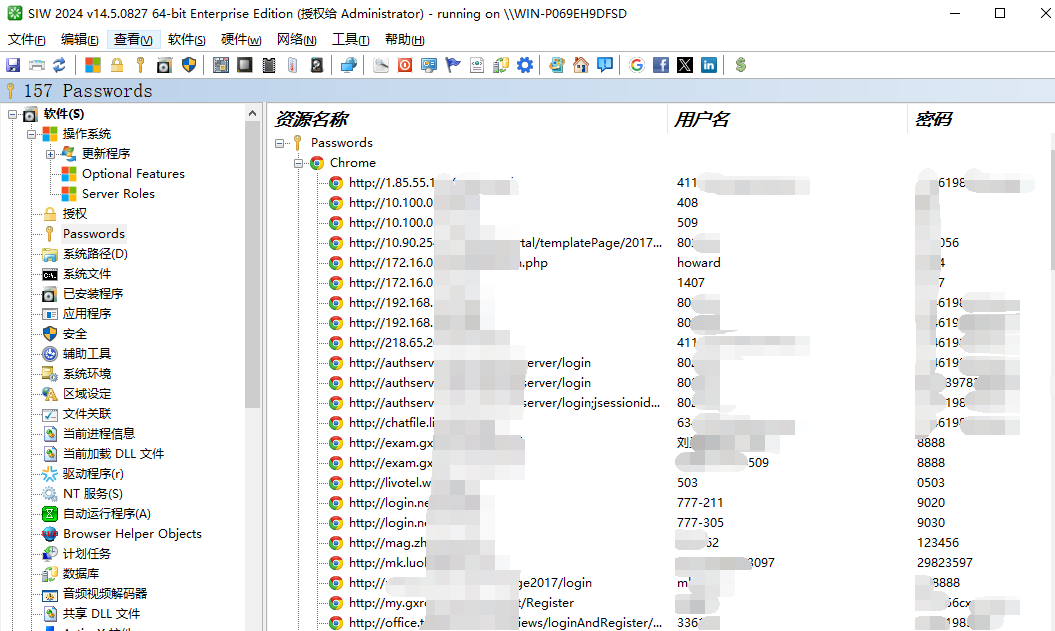Click the left tree's scroll up arrow
This screenshot has width=1055, height=631.
point(253,113)
